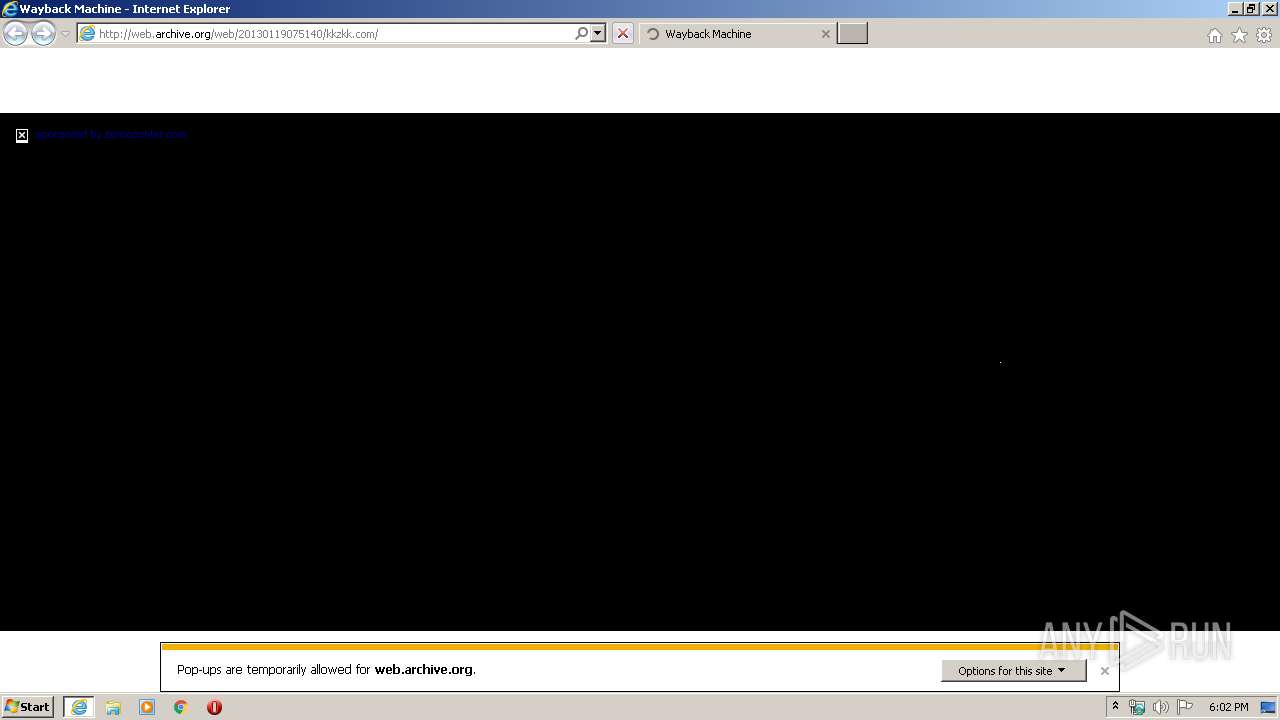The image size is (1280, 720).
Task: Expand the address bar autocomplete dropdown
Action: coord(598,34)
